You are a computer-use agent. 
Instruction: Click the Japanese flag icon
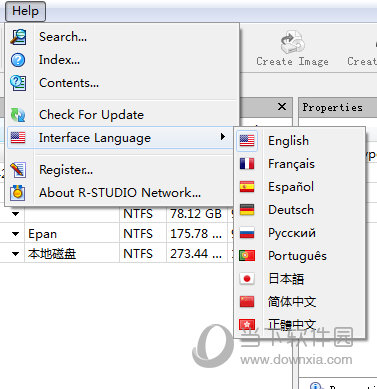click(247, 279)
